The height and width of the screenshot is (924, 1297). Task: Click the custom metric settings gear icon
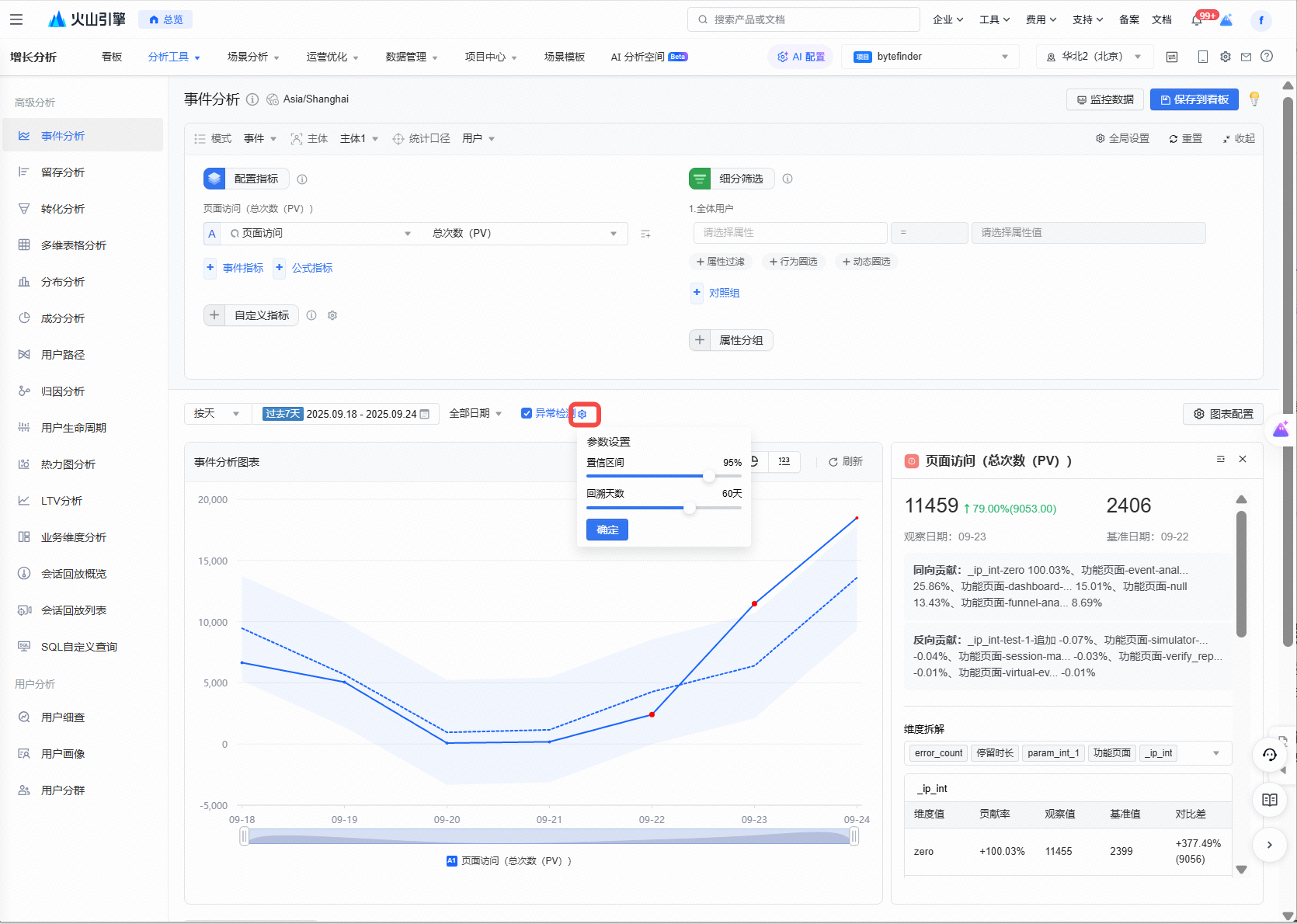pyautogui.click(x=332, y=315)
